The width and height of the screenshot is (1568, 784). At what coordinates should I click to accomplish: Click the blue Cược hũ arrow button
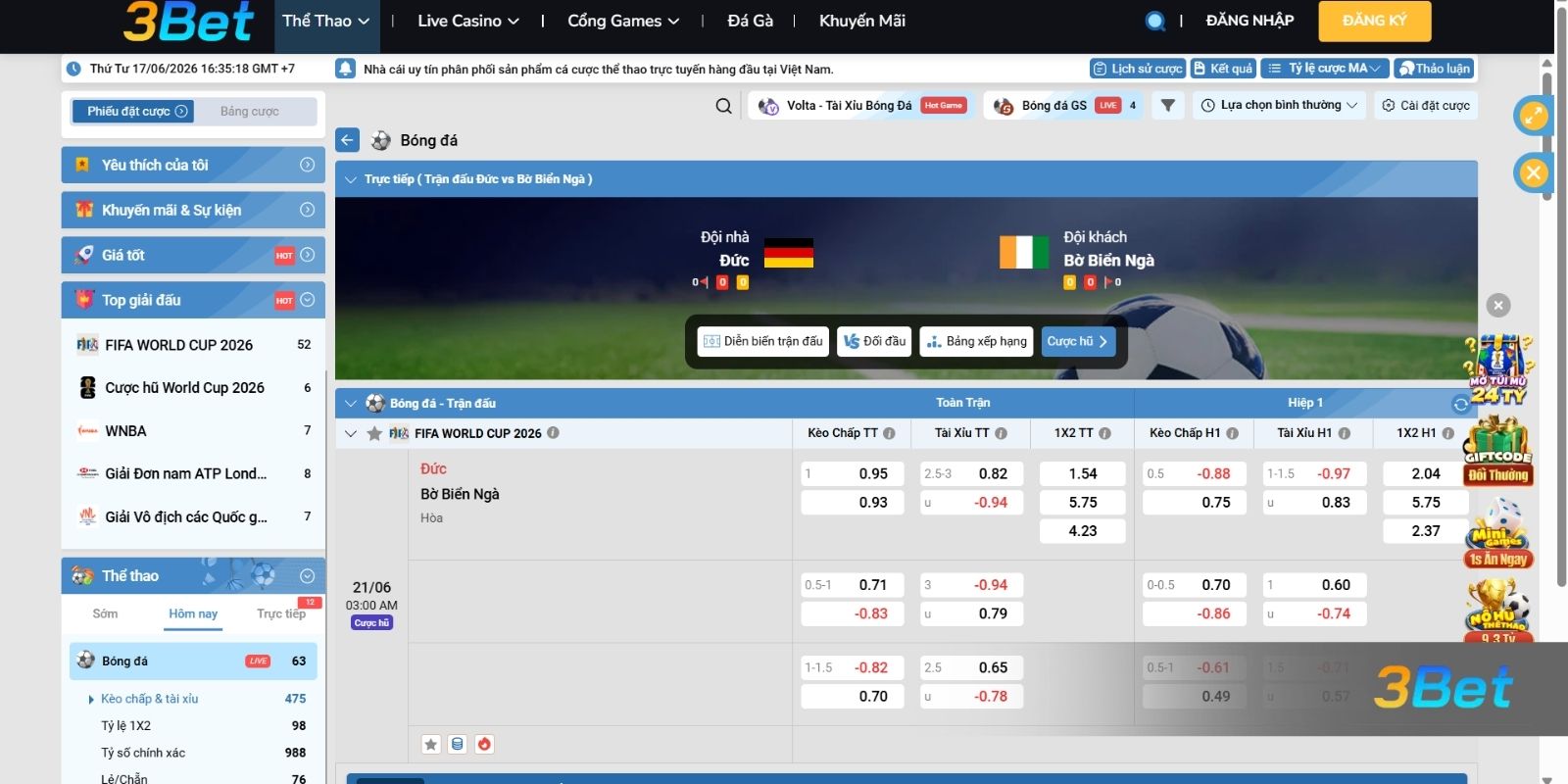coord(1078,341)
